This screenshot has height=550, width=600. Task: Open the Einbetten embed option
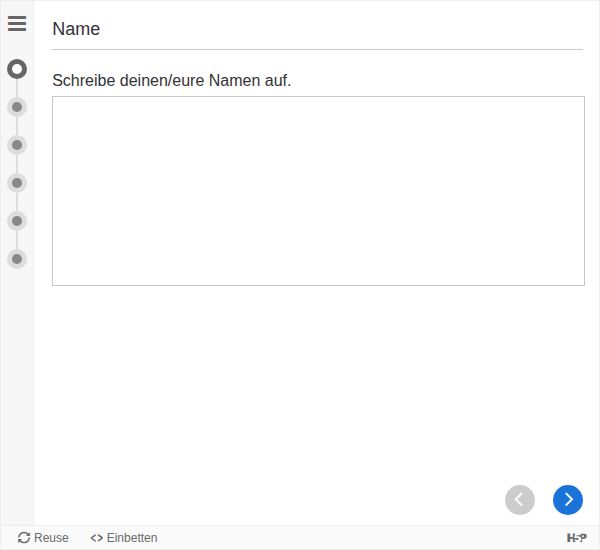point(123,538)
